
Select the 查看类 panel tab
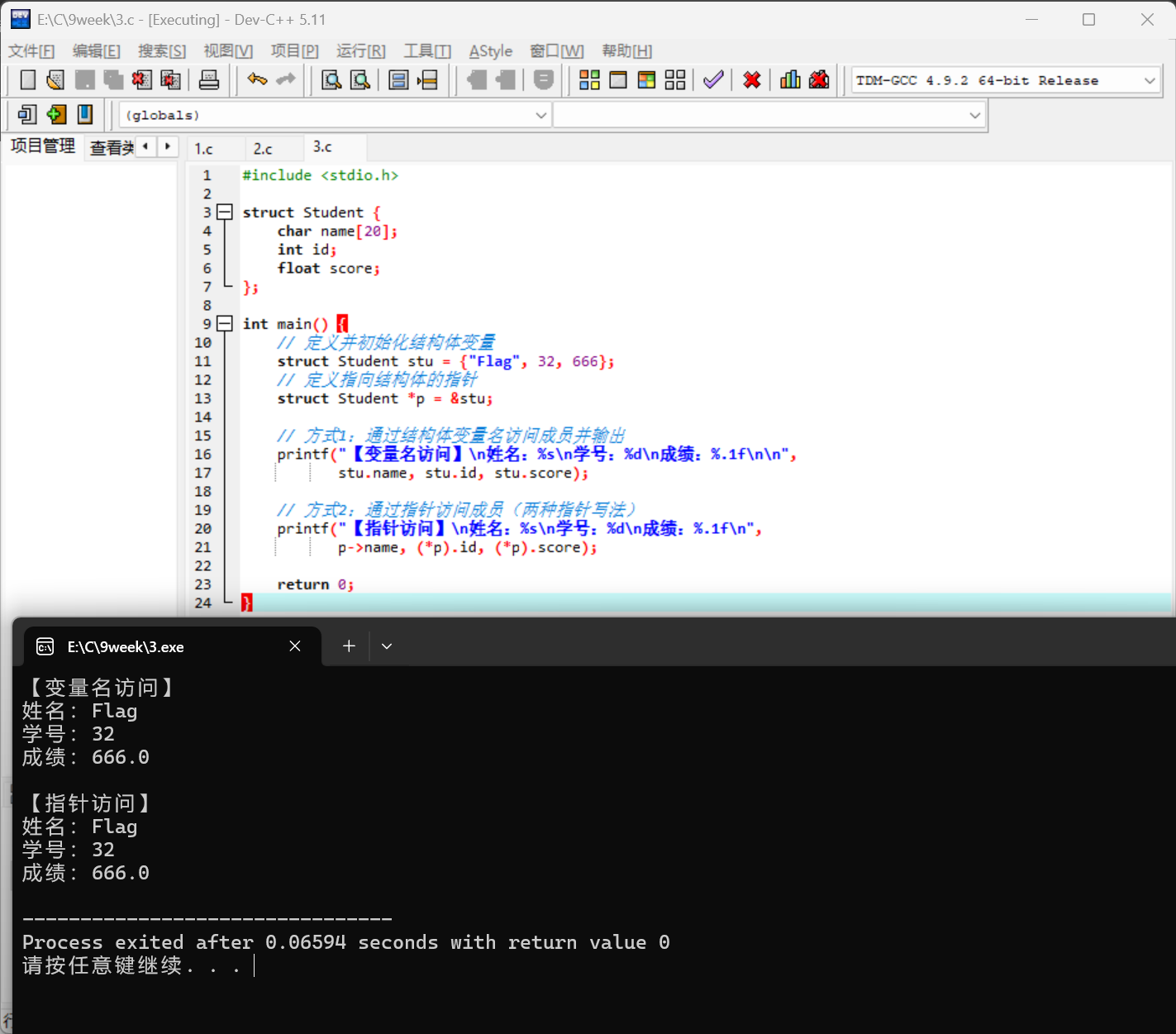pyautogui.click(x=112, y=147)
